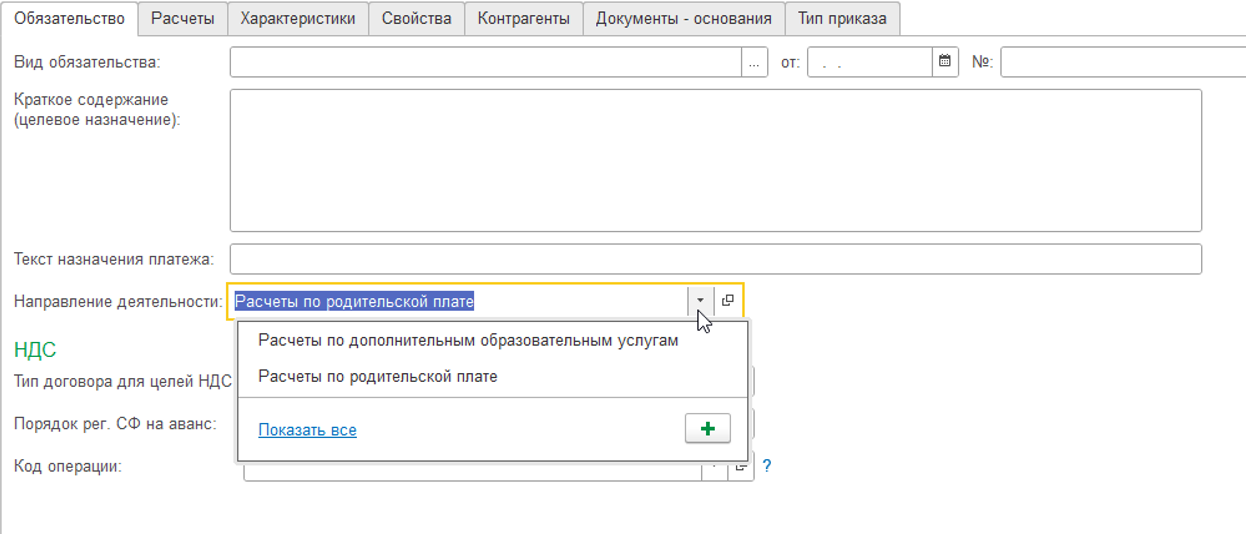Open the Характеристики tab
This screenshot has width=1247, height=534.
point(298,18)
